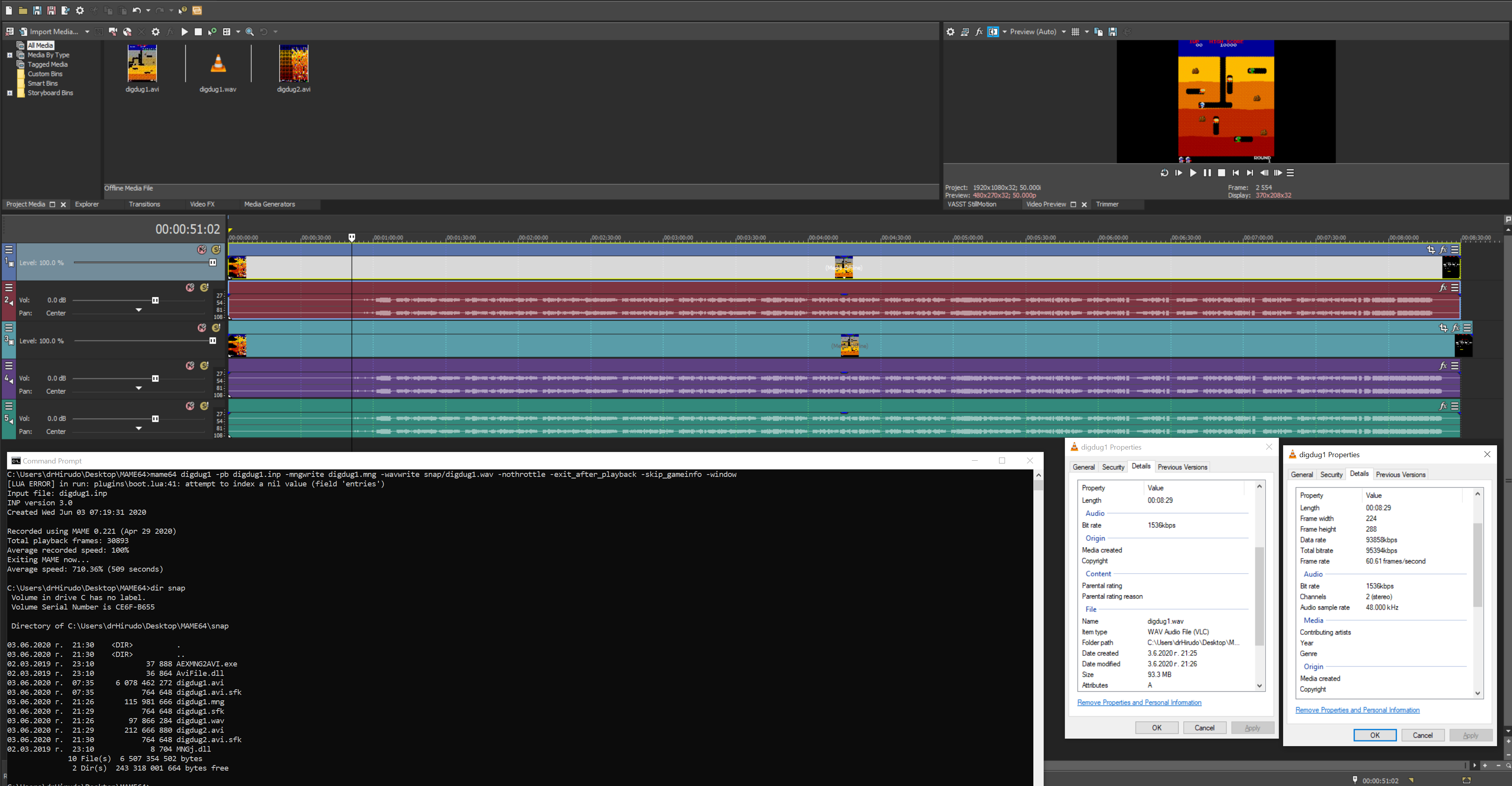Open the Preview (Auto) quality dropdown
The image size is (1512, 786).
coord(1063,32)
